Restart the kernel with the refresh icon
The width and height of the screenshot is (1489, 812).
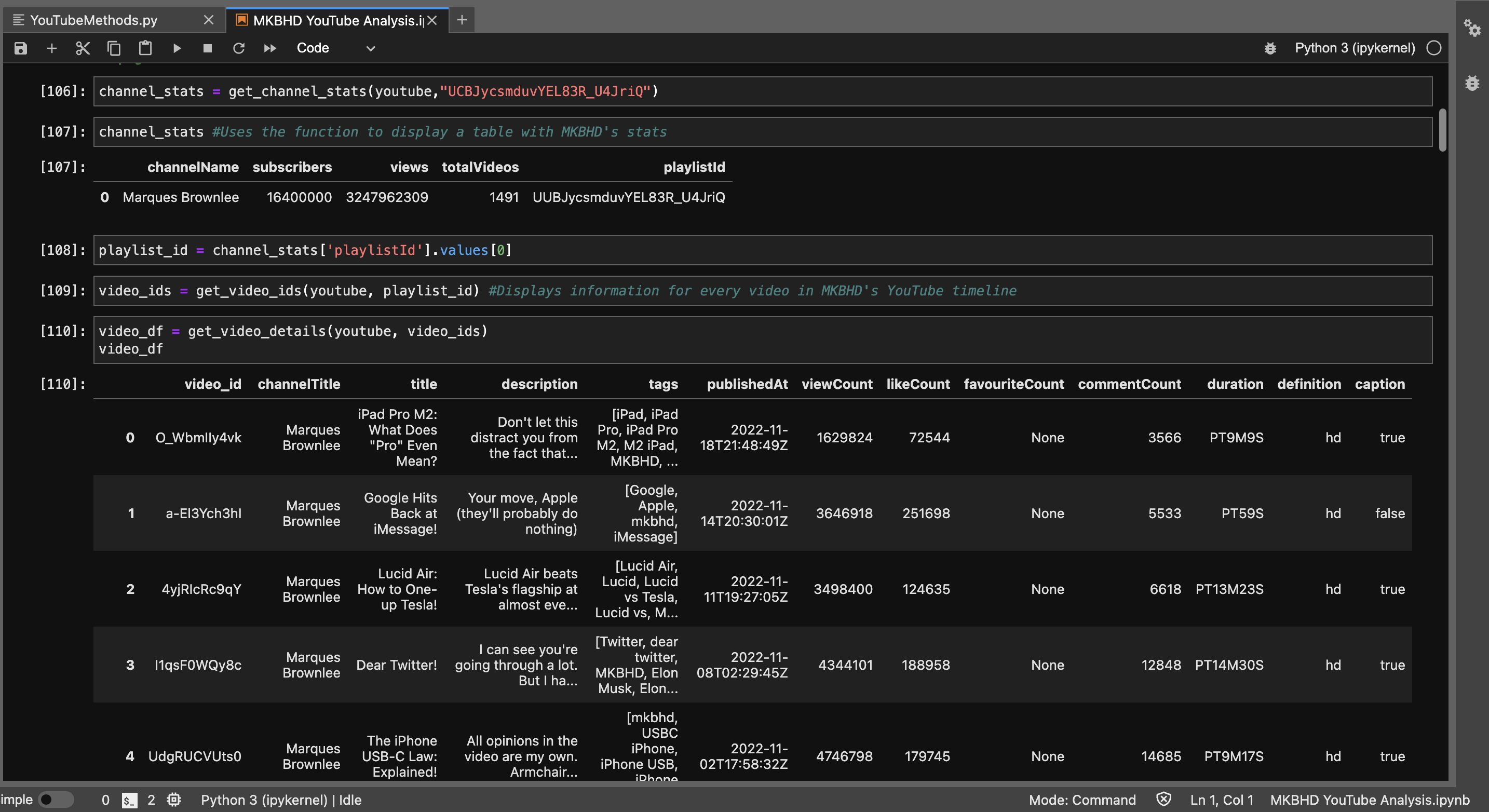pos(239,49)
